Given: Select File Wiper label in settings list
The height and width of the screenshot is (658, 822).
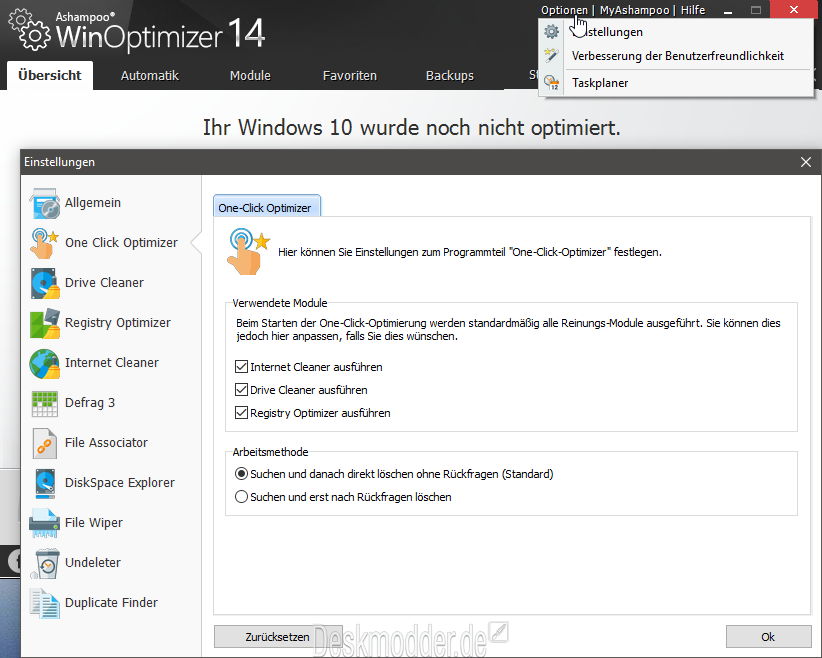Looking at the screenshot, I should [94, 523].
